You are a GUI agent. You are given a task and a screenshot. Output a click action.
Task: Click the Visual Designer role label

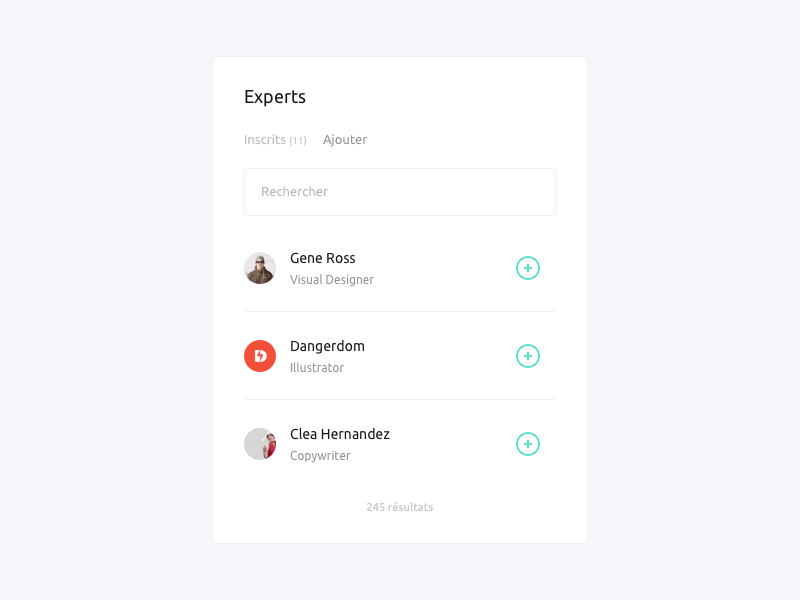click(x=332, y=280)
